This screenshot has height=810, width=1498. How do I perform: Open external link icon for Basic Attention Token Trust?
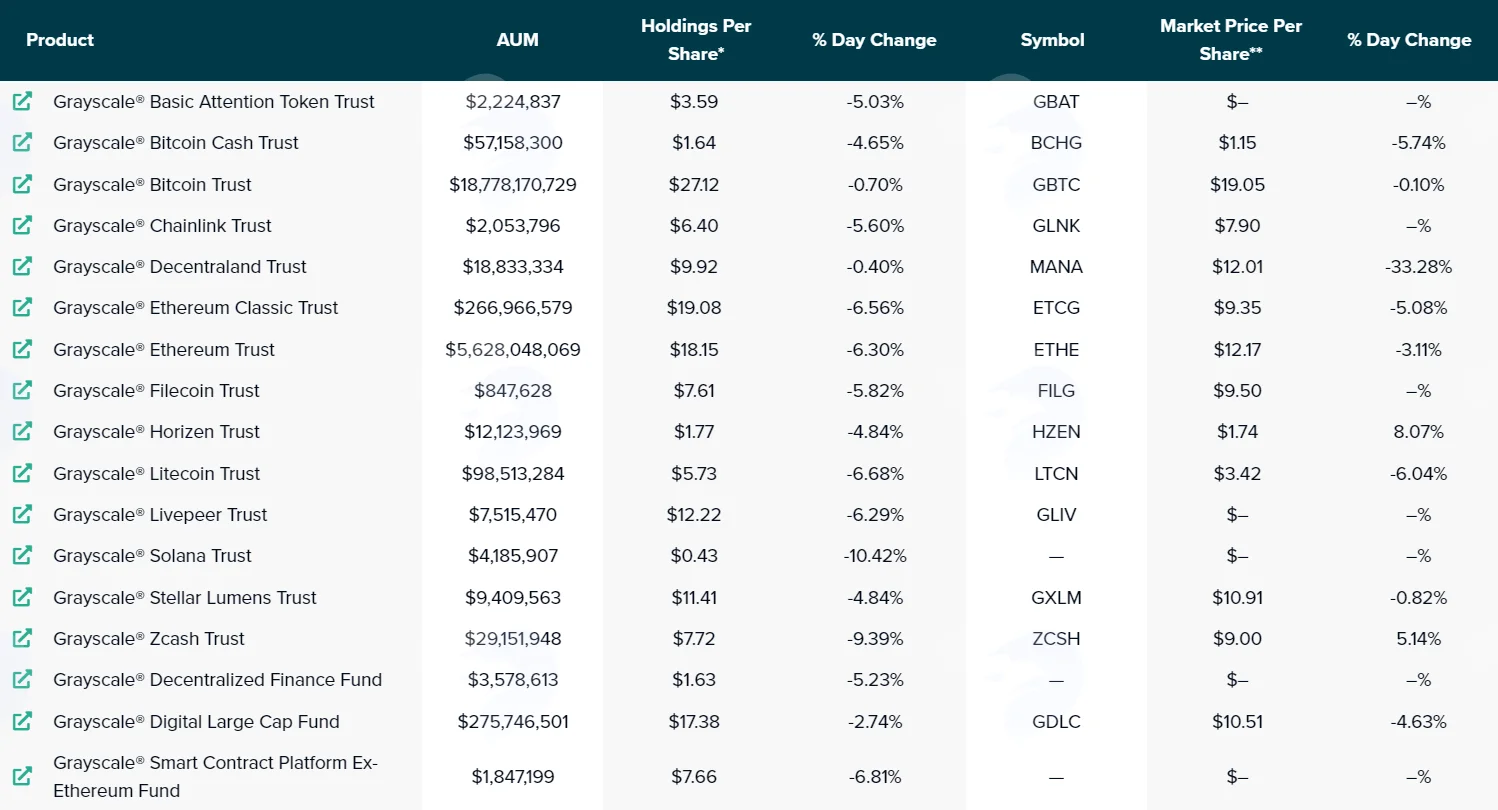pyautogui.click(x=22, y=101)
